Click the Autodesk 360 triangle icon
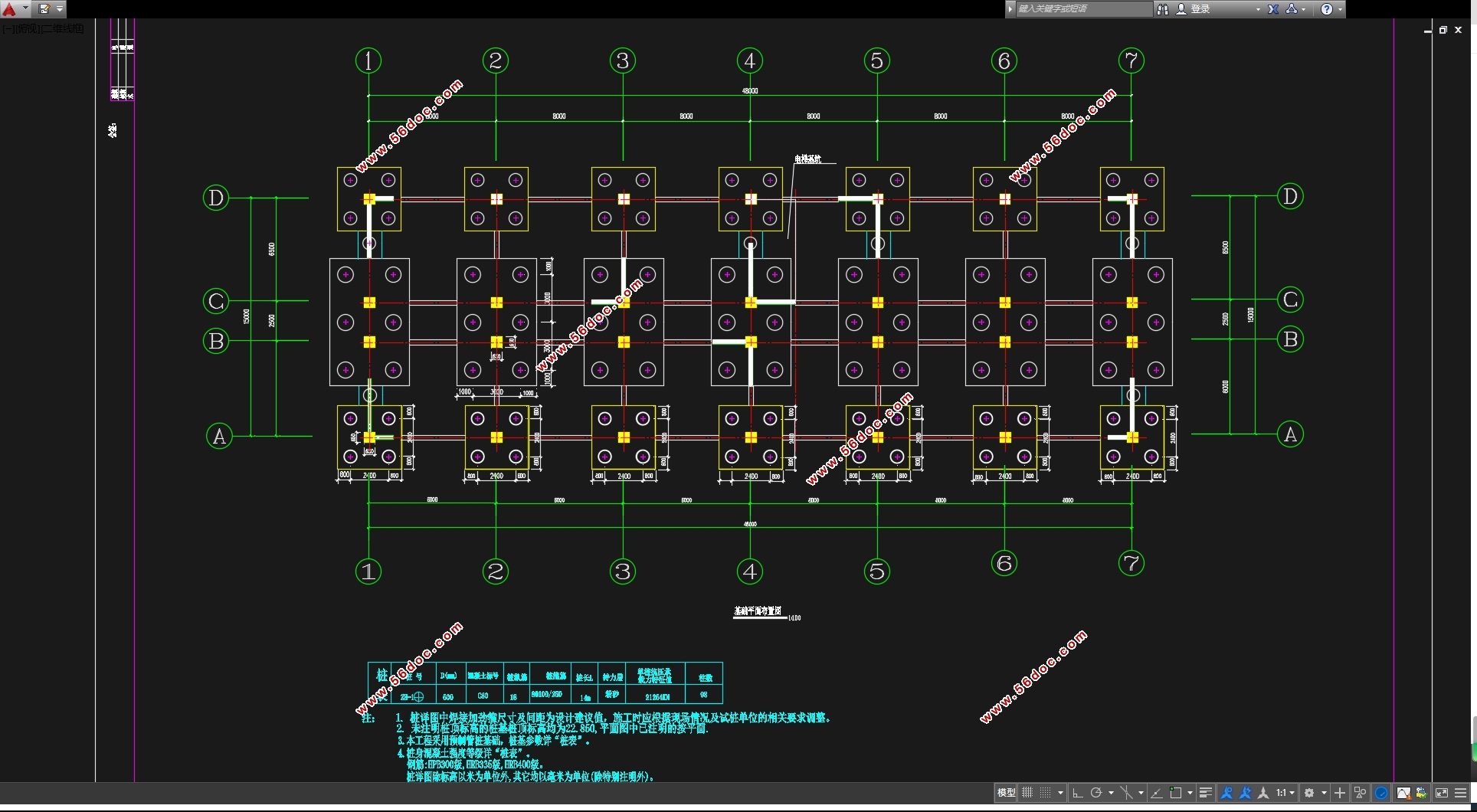This screenshot has height=812, width=1477. click(x=1292, y=9)
